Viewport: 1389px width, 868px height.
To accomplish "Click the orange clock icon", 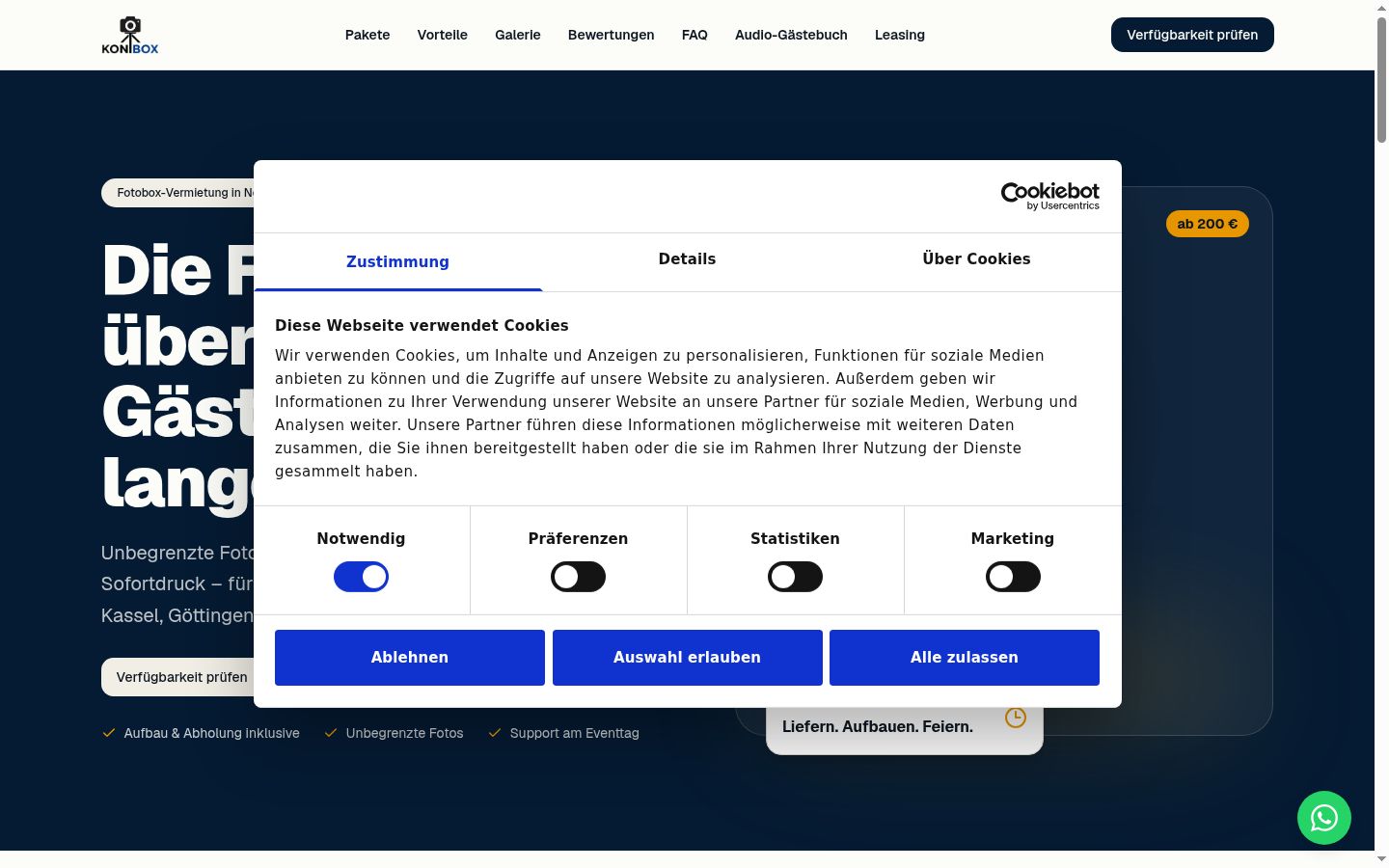I will pyautogui.click(x=1016, y=718).
